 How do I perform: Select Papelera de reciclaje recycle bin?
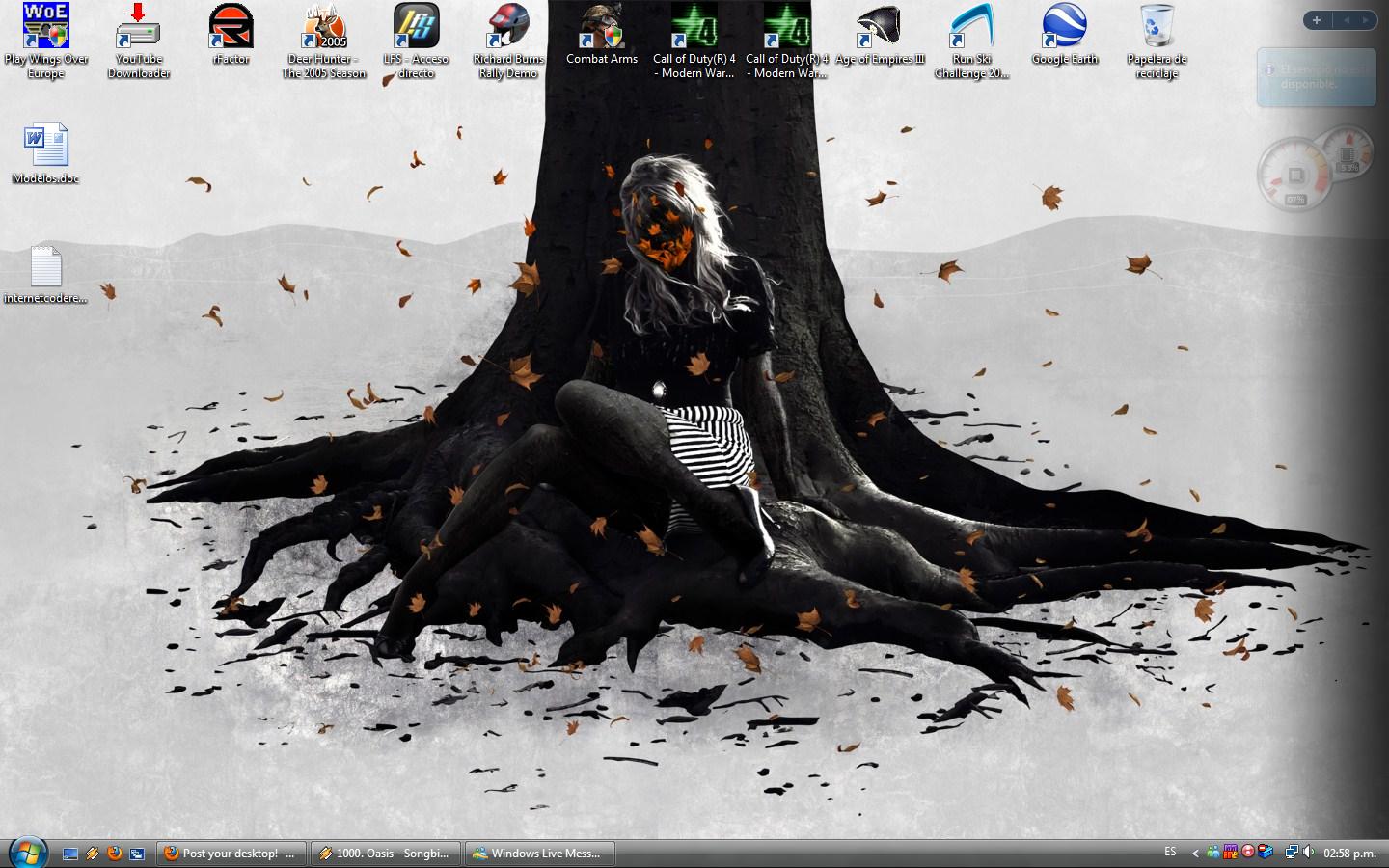coord(1157,41)
